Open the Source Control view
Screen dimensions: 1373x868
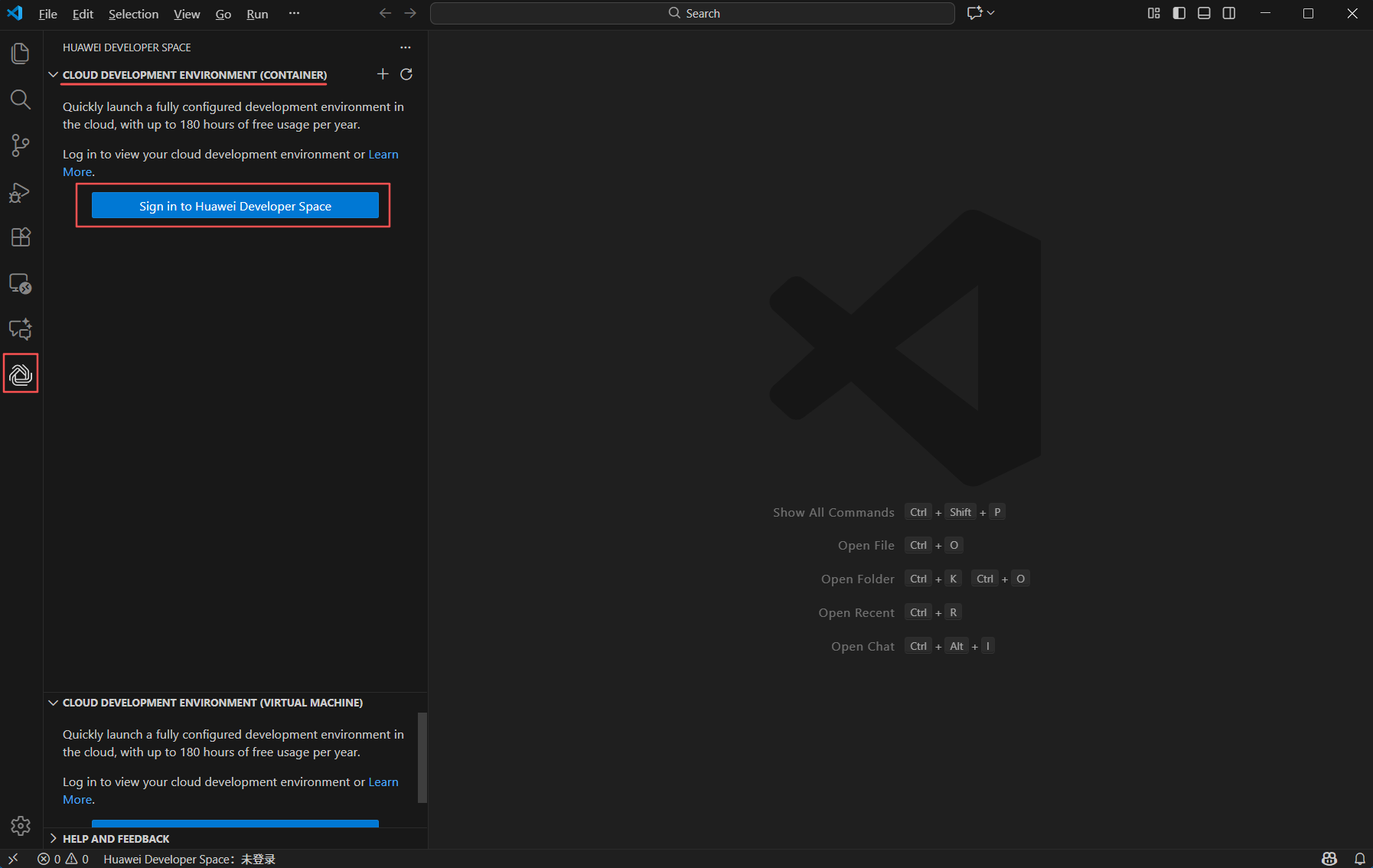pyautogui.click(x=21, y=145)
